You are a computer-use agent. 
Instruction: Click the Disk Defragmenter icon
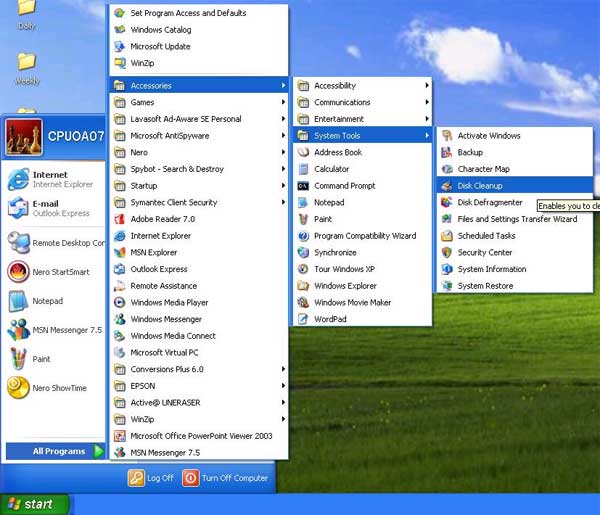tap(447, 202)
